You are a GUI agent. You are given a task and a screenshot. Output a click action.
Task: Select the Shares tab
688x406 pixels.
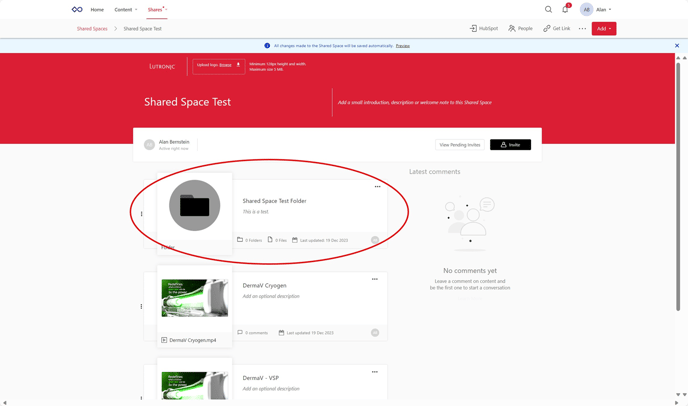coord(155,9)
